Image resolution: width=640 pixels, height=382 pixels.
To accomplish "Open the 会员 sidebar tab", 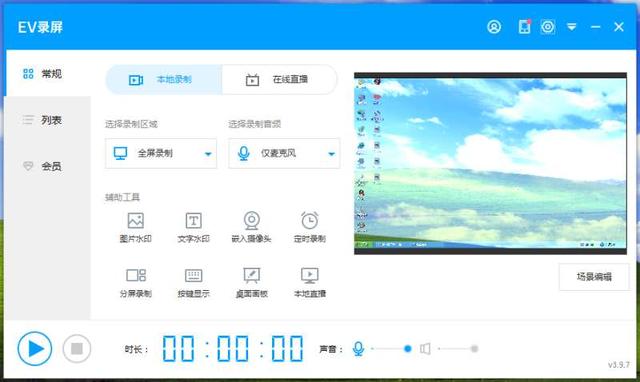I will tap(47, 166).
